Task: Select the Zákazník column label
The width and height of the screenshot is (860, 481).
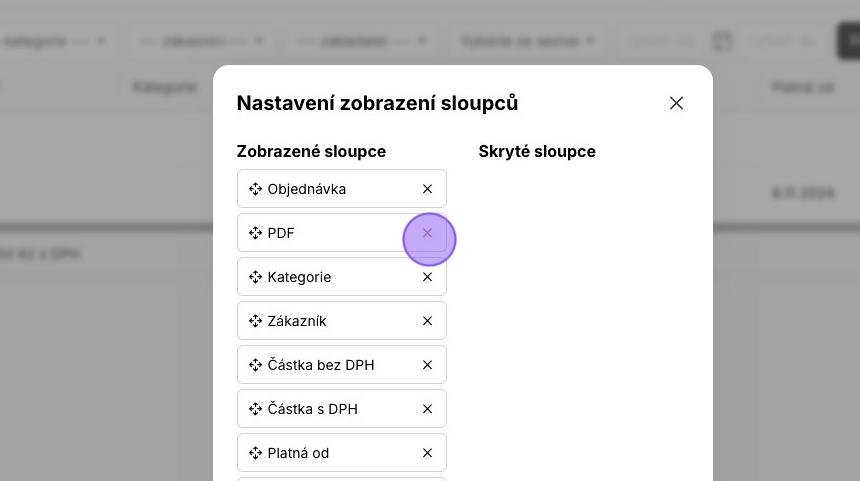Action: (297, 321)
